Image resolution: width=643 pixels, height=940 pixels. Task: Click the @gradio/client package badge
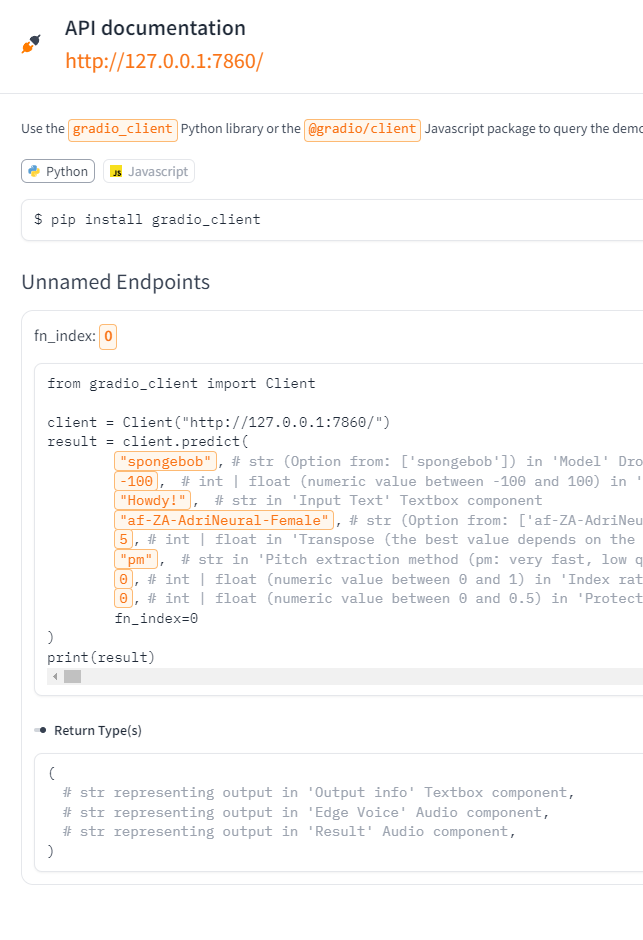(362, 129)
